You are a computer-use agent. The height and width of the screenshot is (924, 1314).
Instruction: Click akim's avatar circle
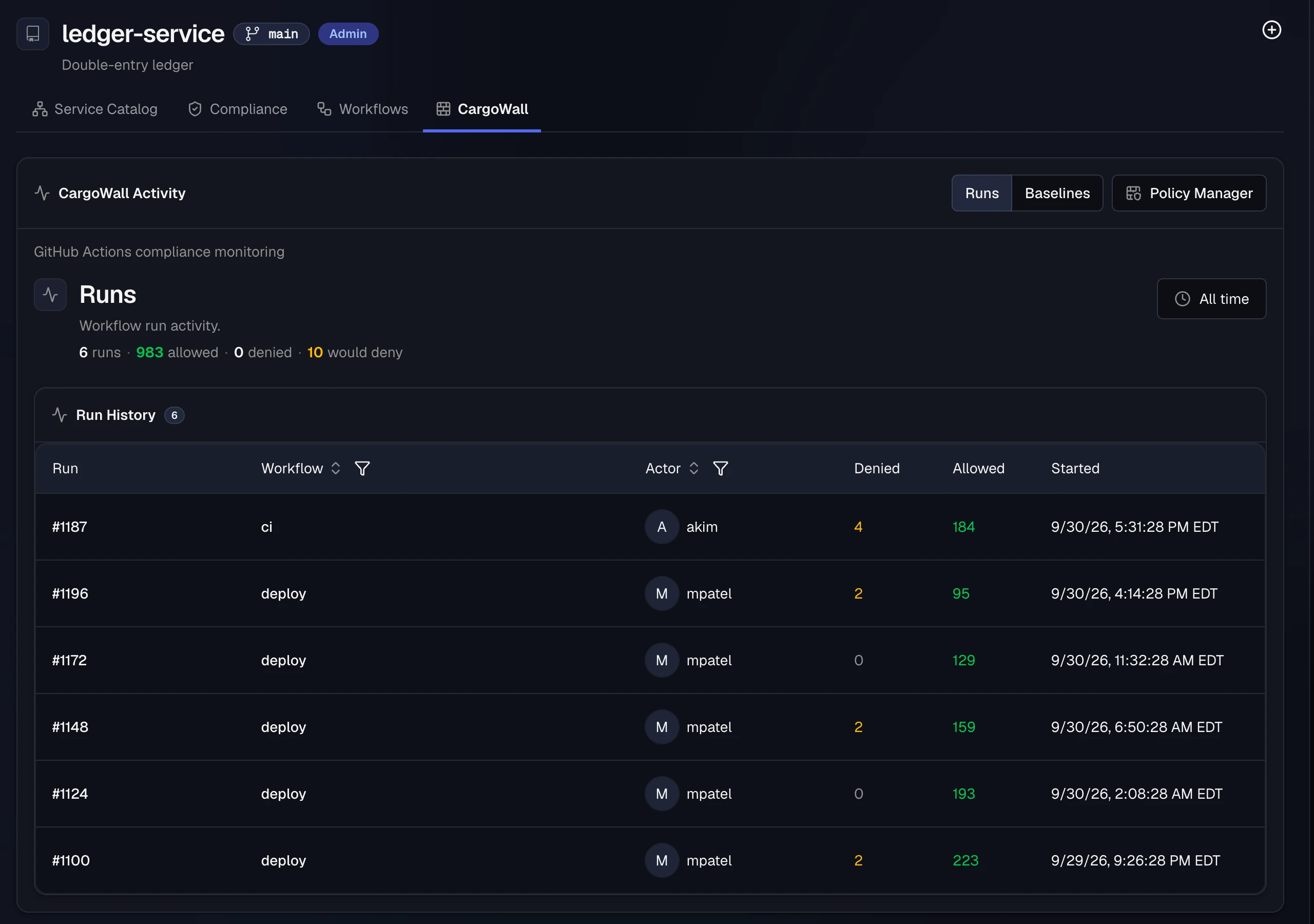point(662,527)
